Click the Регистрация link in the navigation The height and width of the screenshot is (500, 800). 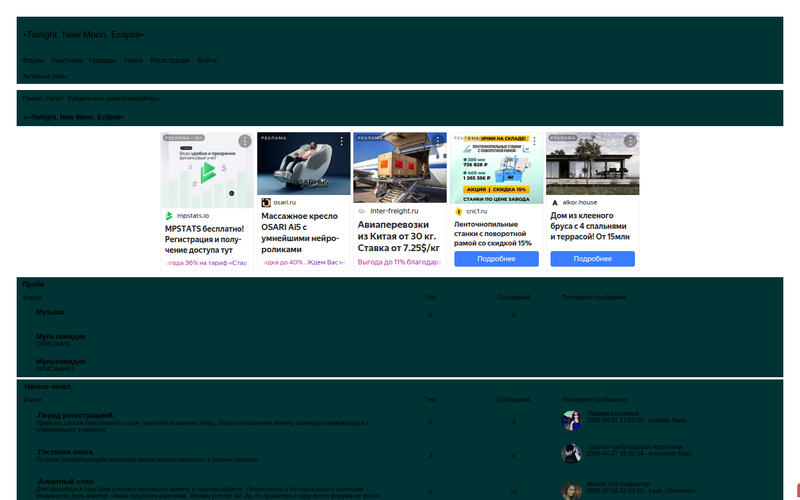170,61
